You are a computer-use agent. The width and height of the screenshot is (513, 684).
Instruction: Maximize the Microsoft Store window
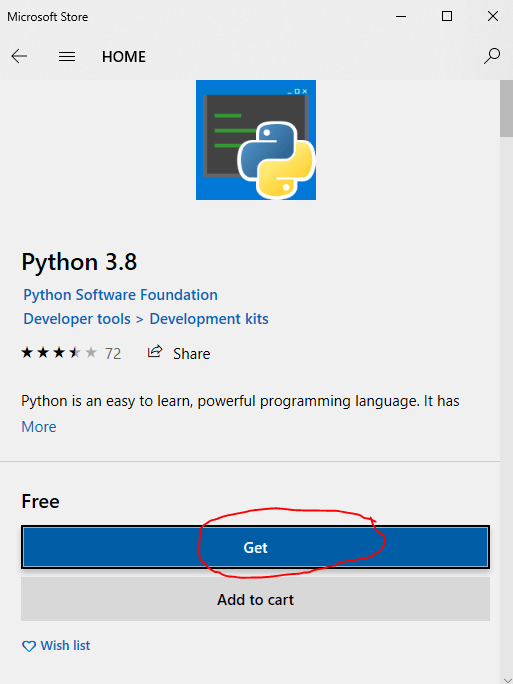pos(447,16)
